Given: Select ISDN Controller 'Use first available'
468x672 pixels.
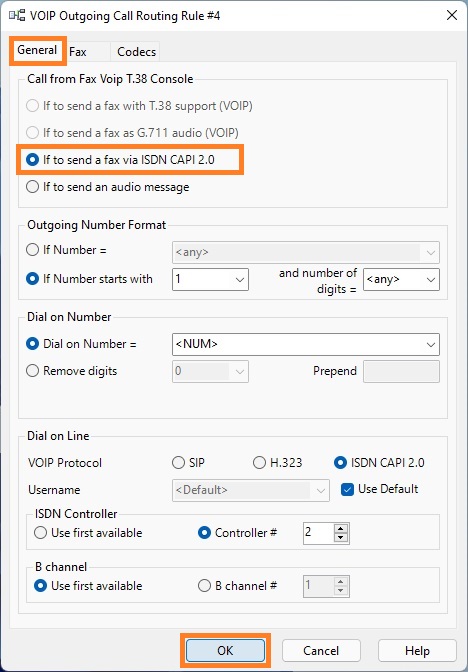Looking at the screenshot, I should point(88,533).
